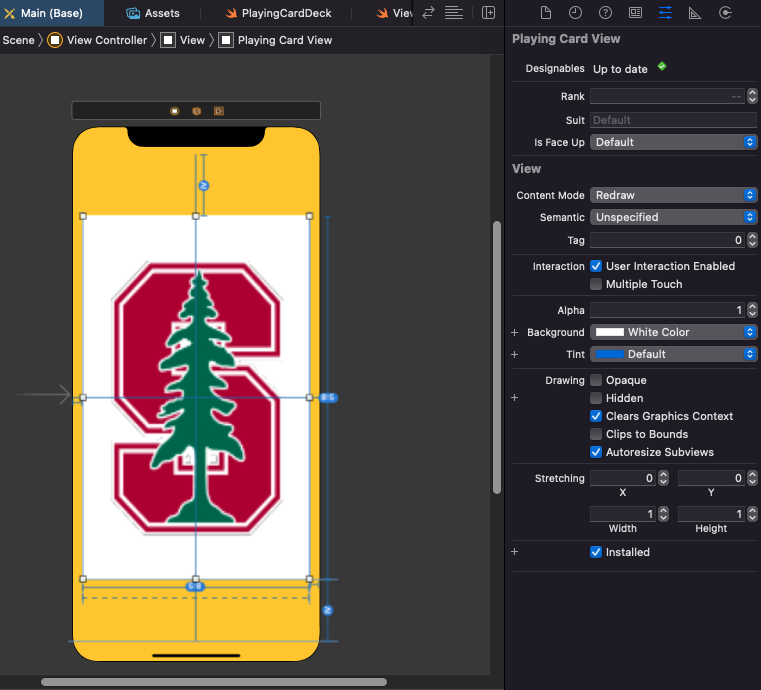Click the Alpha value field
This screenshot has width=761, height=690.
667,310
